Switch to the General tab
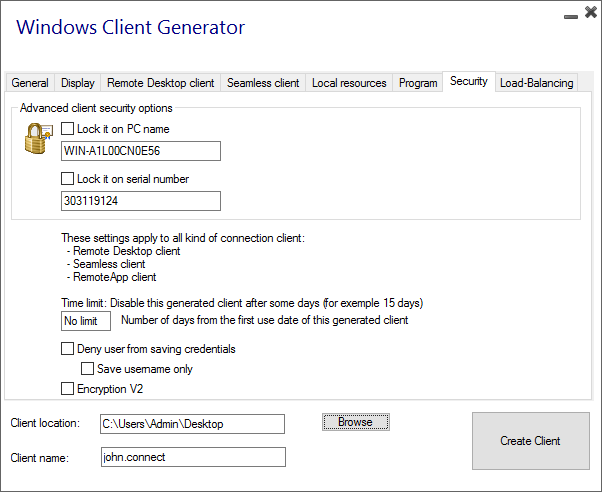 (30, 83)
